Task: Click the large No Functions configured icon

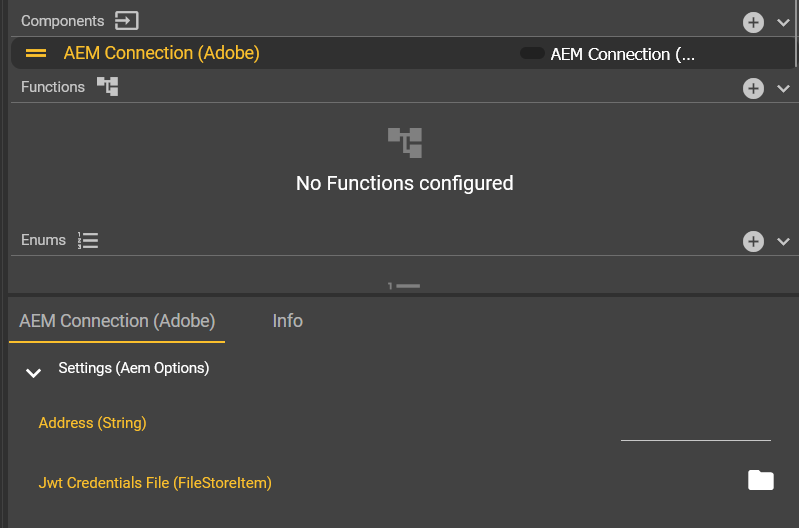Action: [404, 142]
